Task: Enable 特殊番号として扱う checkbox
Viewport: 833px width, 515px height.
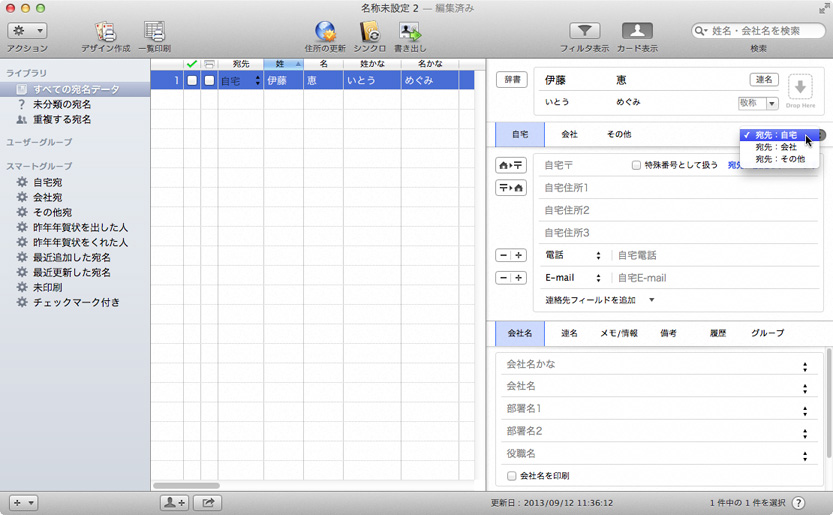Action: (x=636, y=165)
